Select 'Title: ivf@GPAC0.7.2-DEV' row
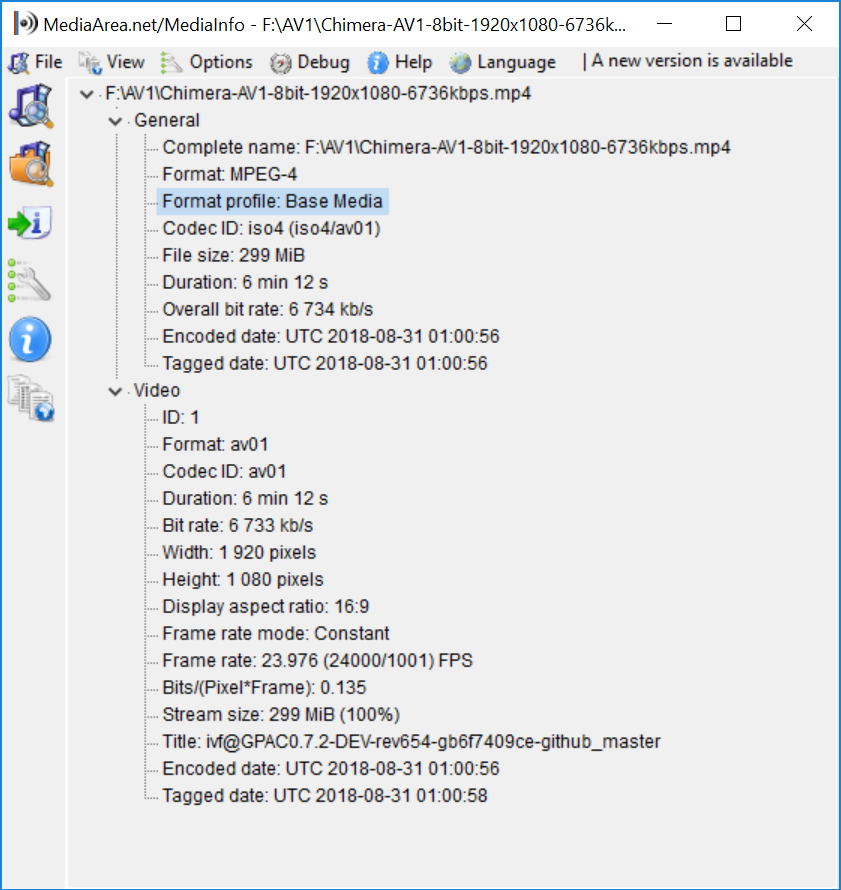The width and height of the screenshot is (841, 890). tap(411, 742)
